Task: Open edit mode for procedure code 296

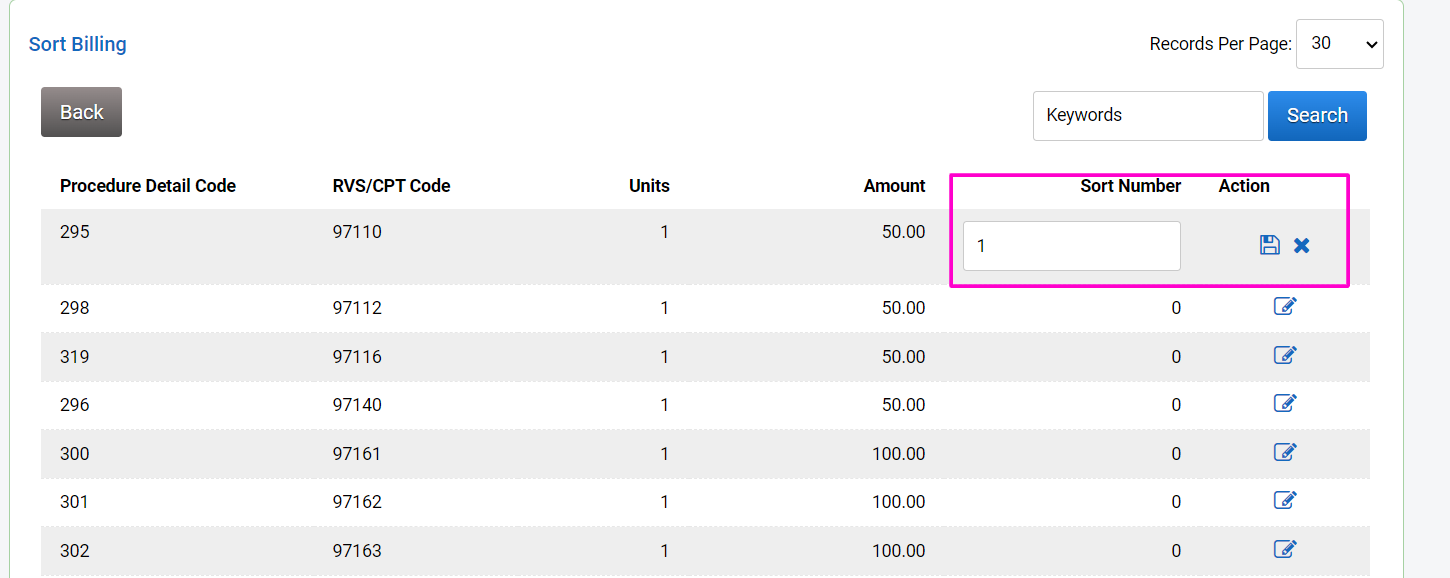Action: [x=1285, y=403]
